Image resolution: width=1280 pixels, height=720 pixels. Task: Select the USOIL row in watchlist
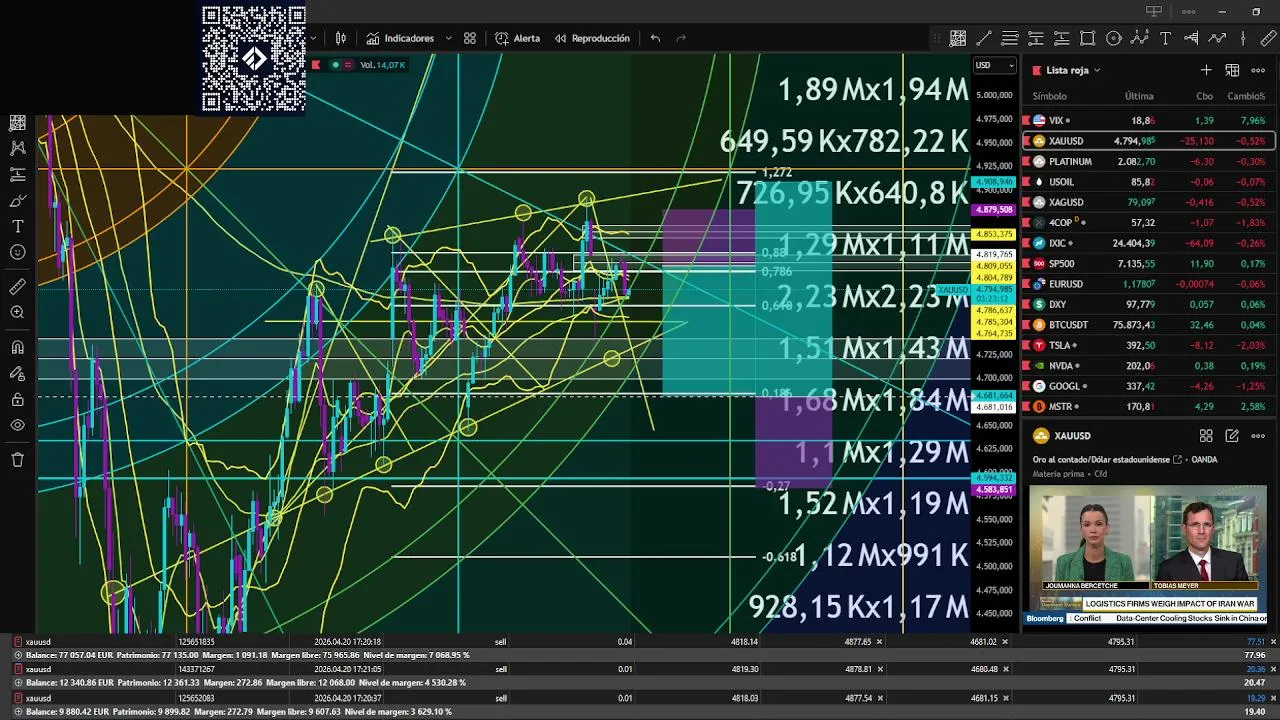[1148, 182]
